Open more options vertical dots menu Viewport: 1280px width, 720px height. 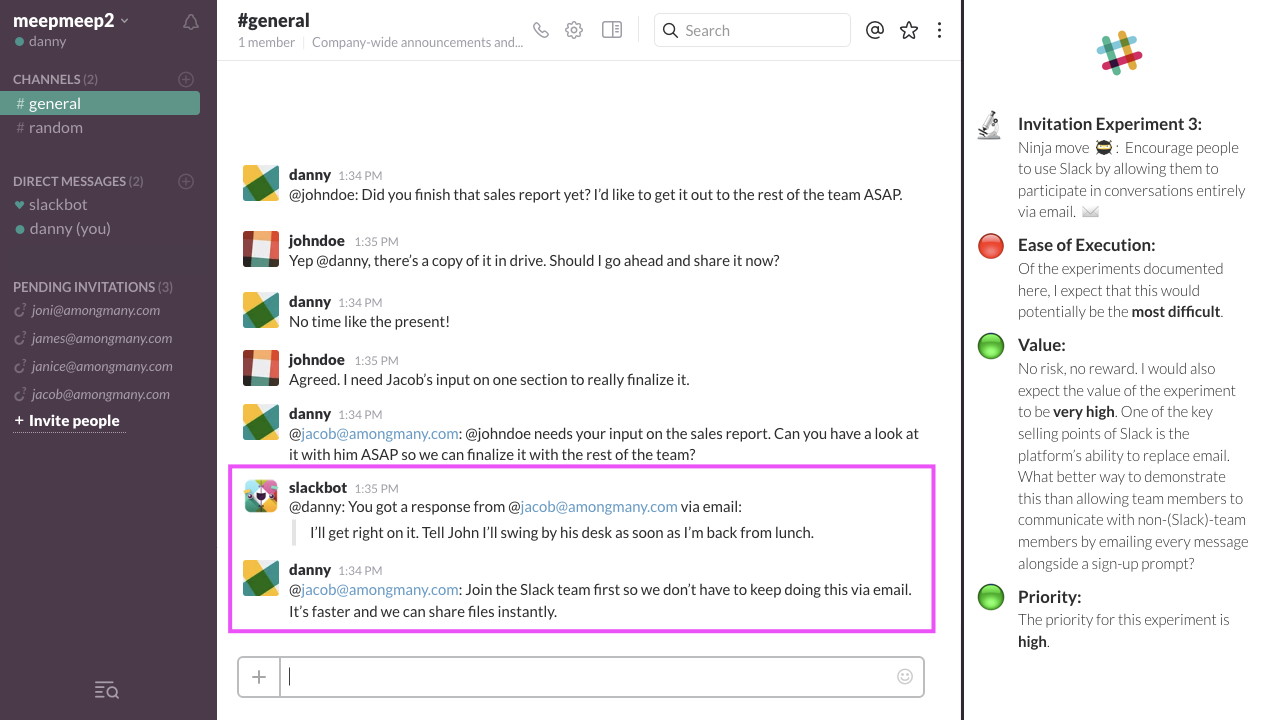point(939,30)
